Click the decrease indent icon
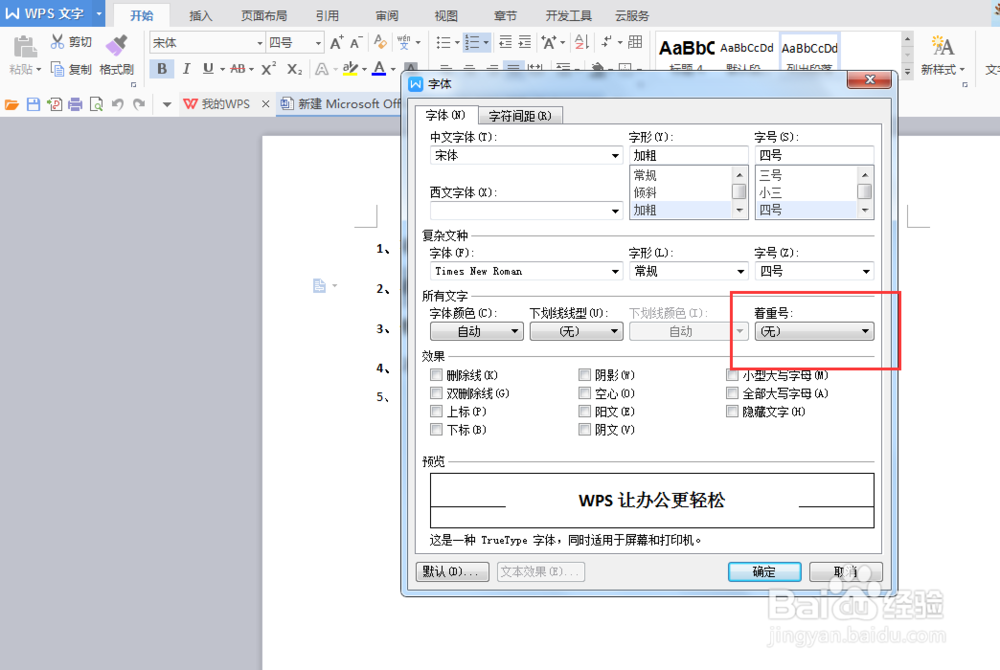Viewport: 1000px width, 670px height. click(505, 43)
